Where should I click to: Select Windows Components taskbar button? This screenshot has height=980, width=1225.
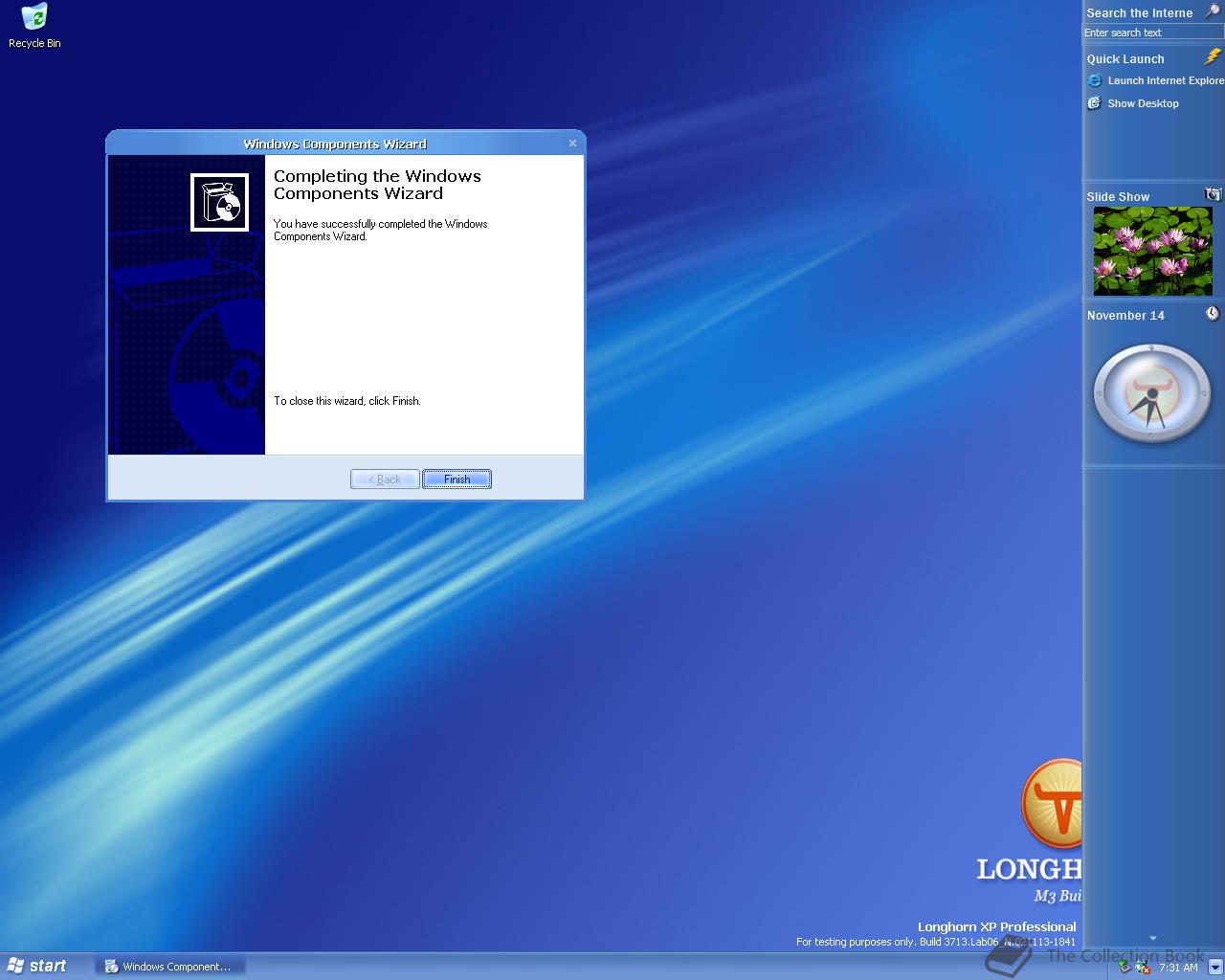[x=170, y=967]
